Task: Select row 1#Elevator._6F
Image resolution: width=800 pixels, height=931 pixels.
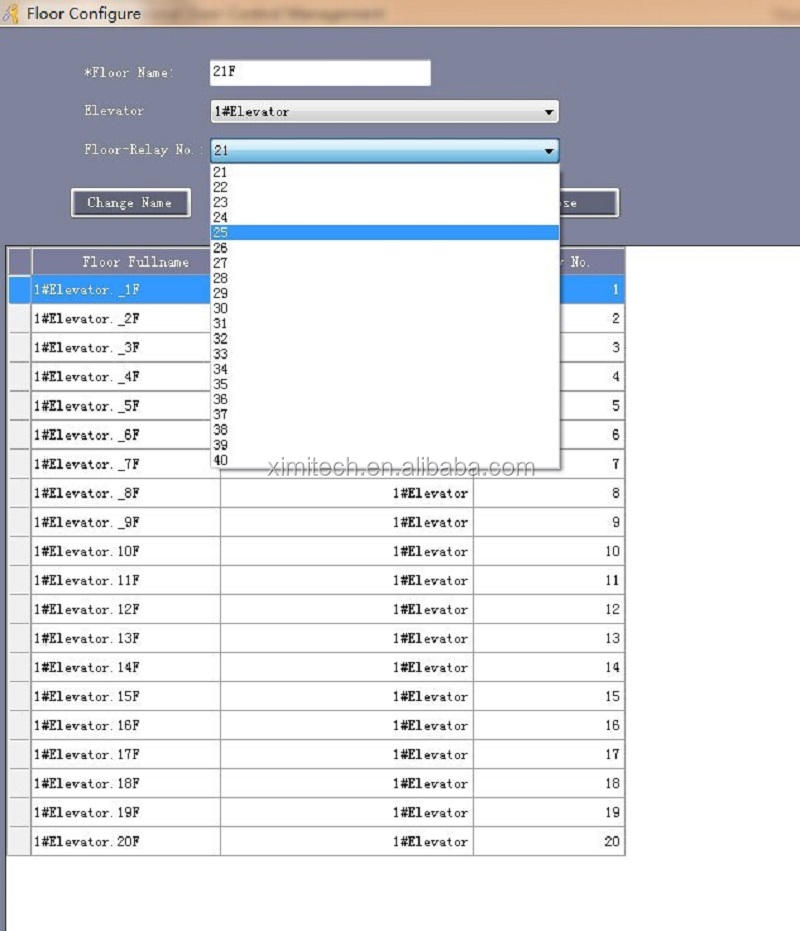Action: click(x=316, y=435)
